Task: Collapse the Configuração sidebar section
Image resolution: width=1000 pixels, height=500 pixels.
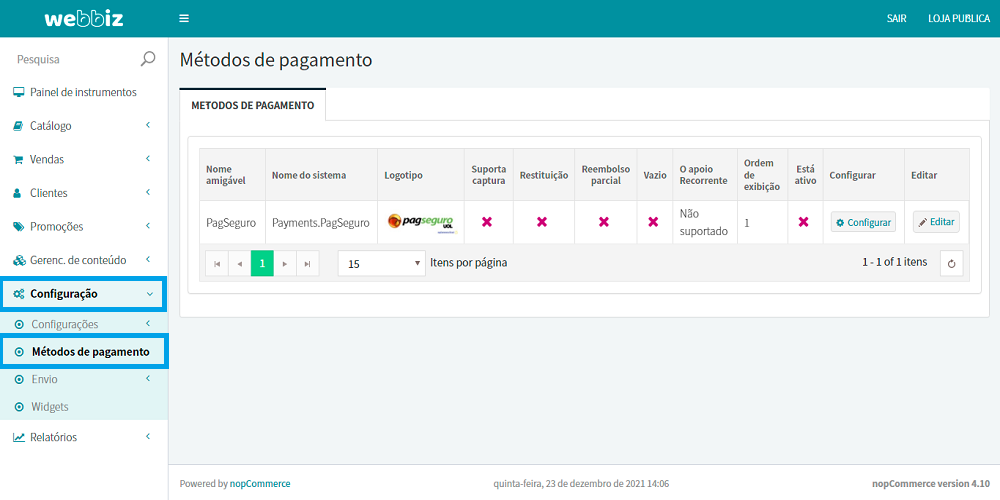Action: pyautogui.click(x=83, y=294)
